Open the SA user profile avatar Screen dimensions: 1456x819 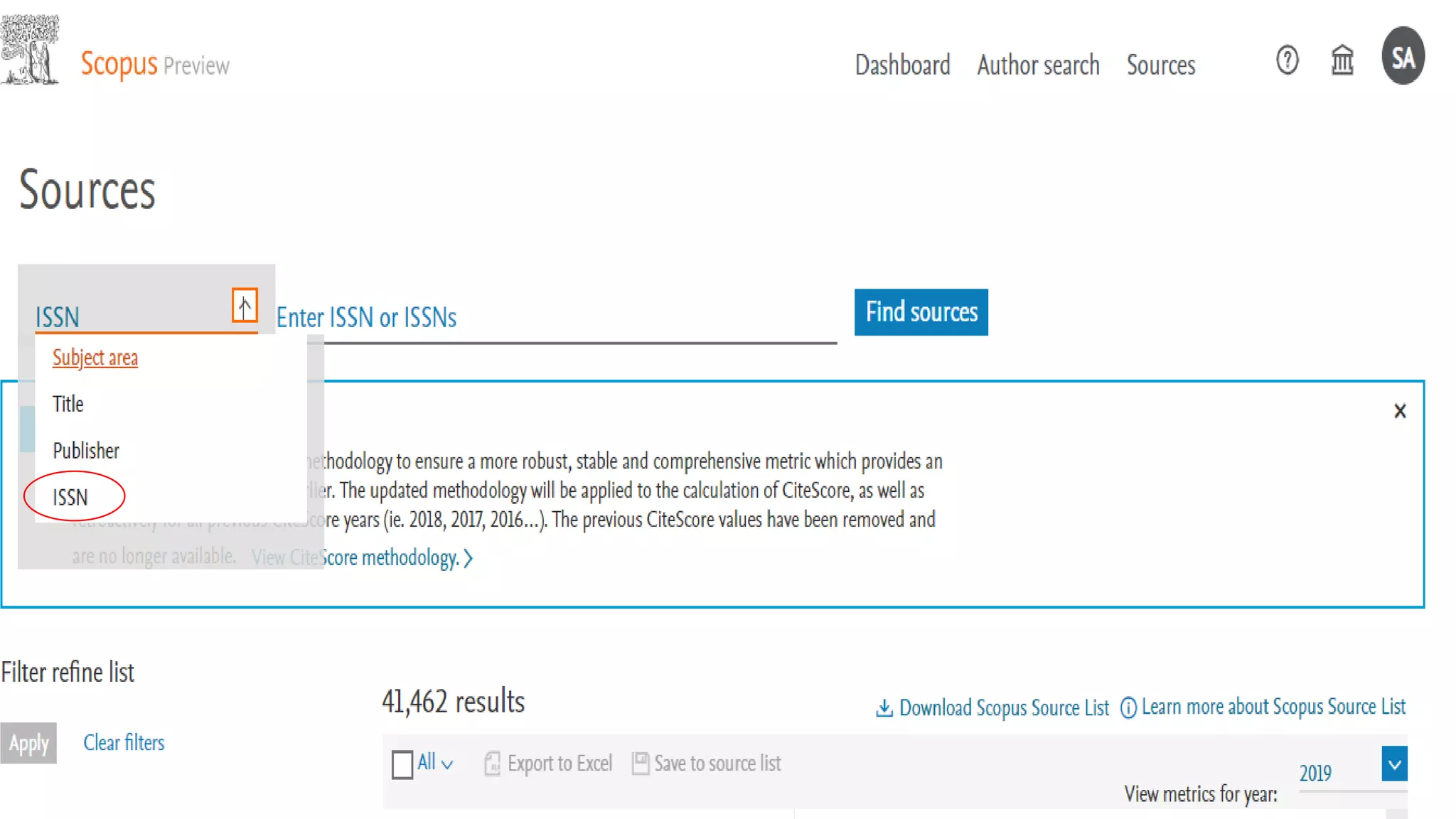pos(1403,57)
